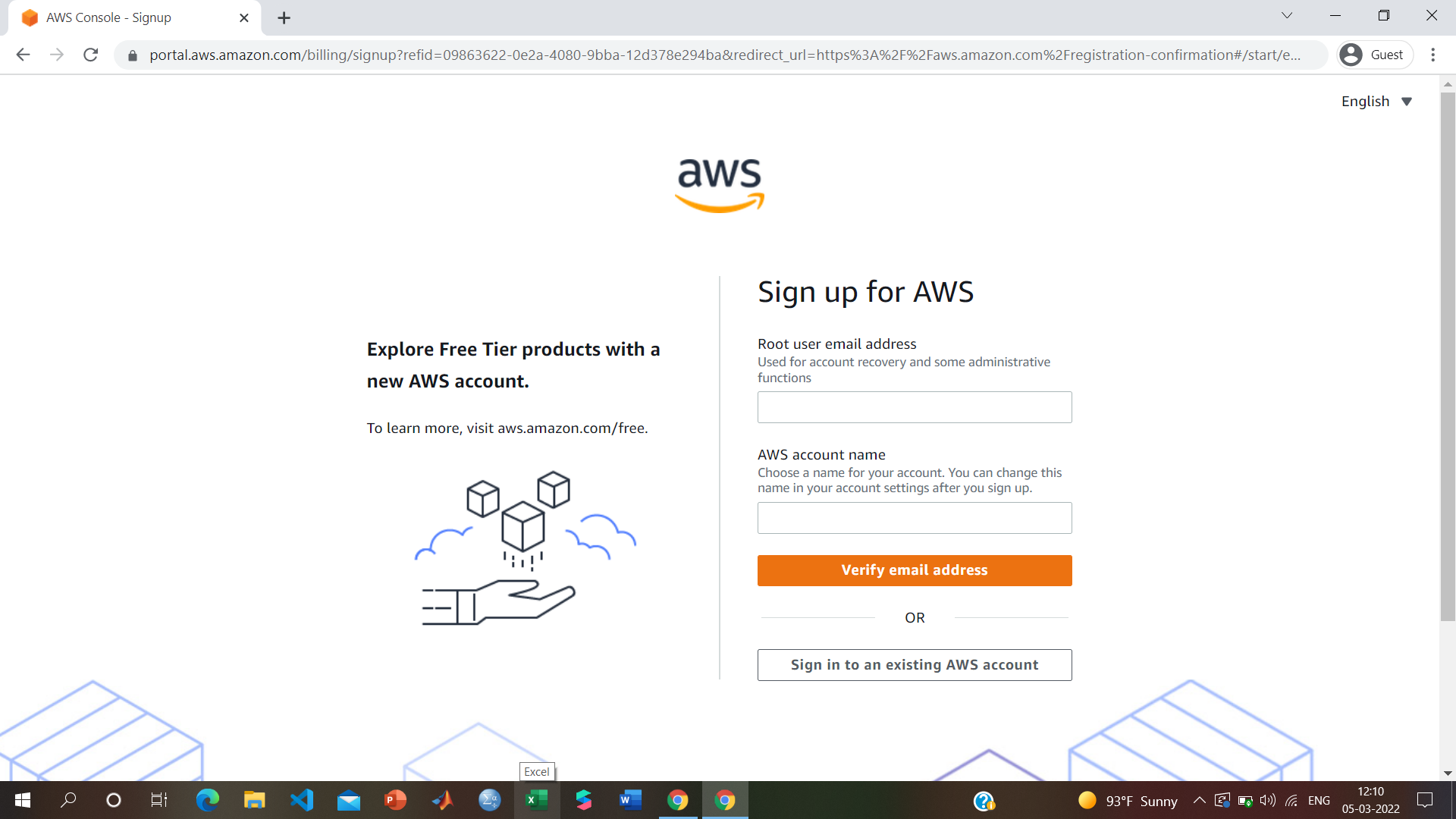Click Sign in to an existing AWS account

[x=915, y=664]
